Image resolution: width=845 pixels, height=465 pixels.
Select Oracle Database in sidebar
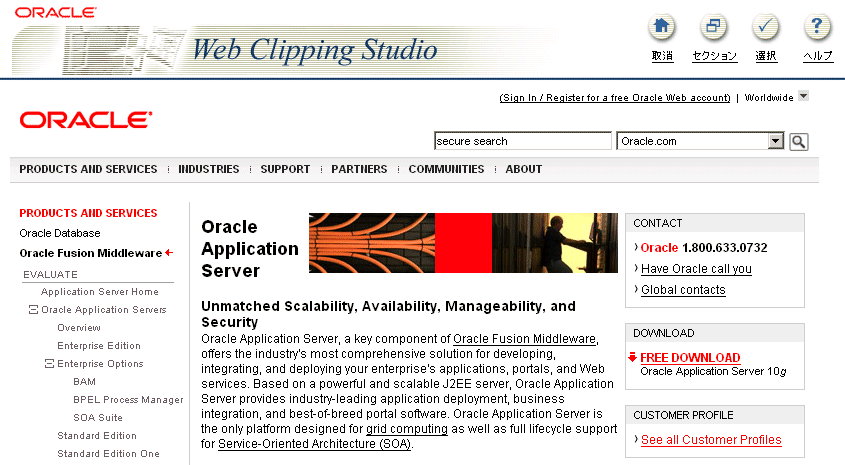click(60, 233)
